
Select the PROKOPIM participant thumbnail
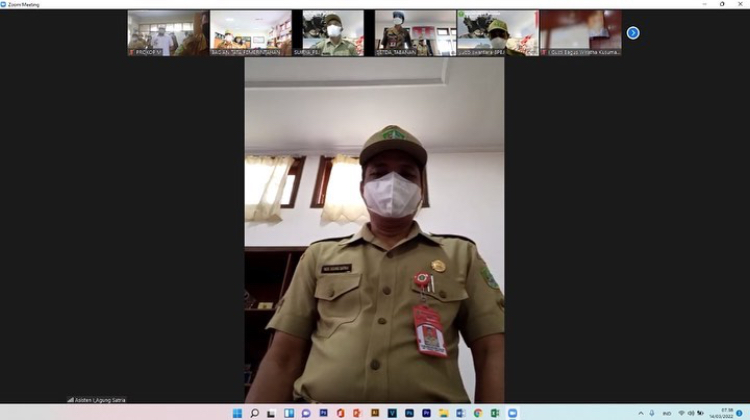[x=168, y=32]
